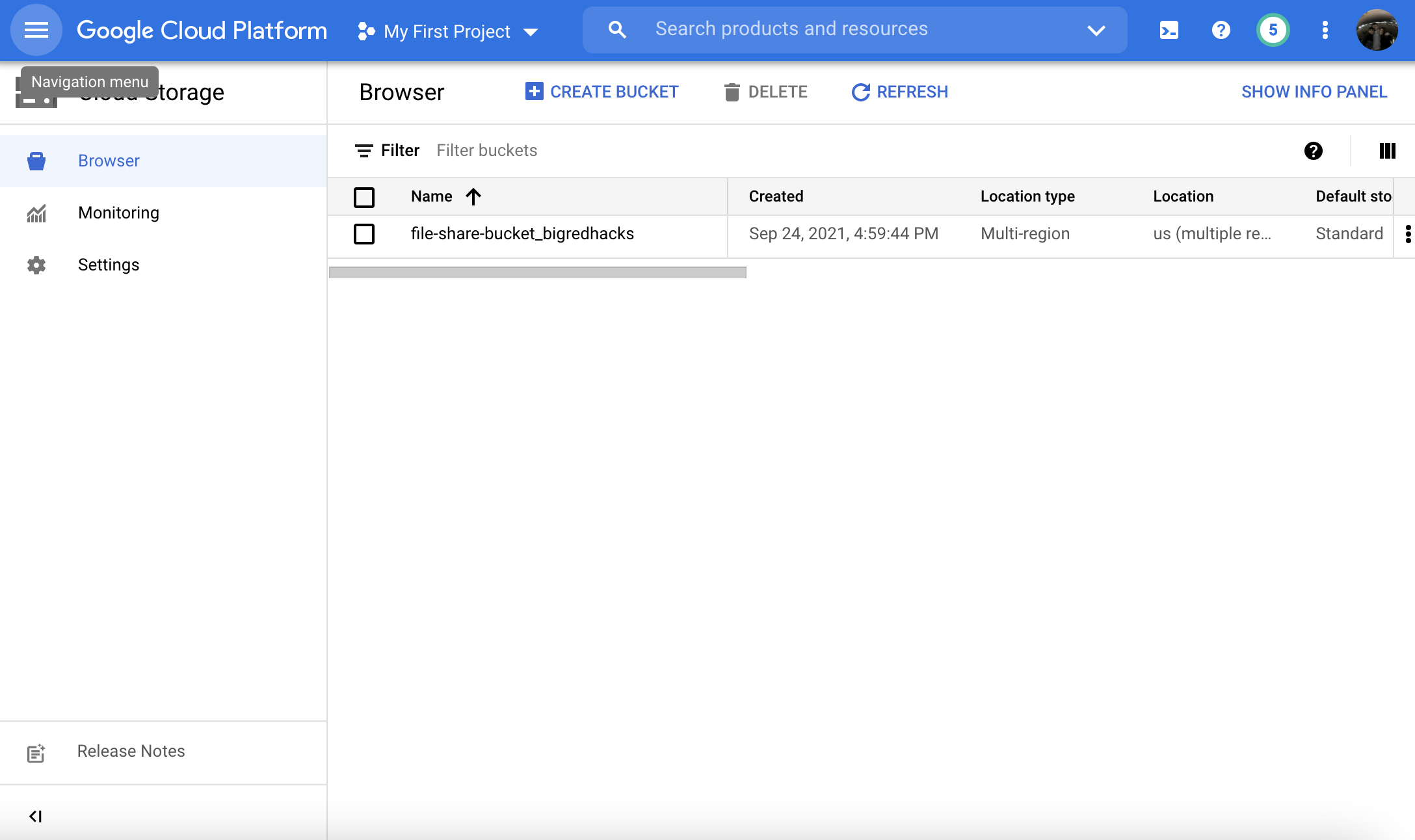Screen dimensions: 1415x840
Task: Click SHOW INFO PANEL
Action: (1314, 92)
